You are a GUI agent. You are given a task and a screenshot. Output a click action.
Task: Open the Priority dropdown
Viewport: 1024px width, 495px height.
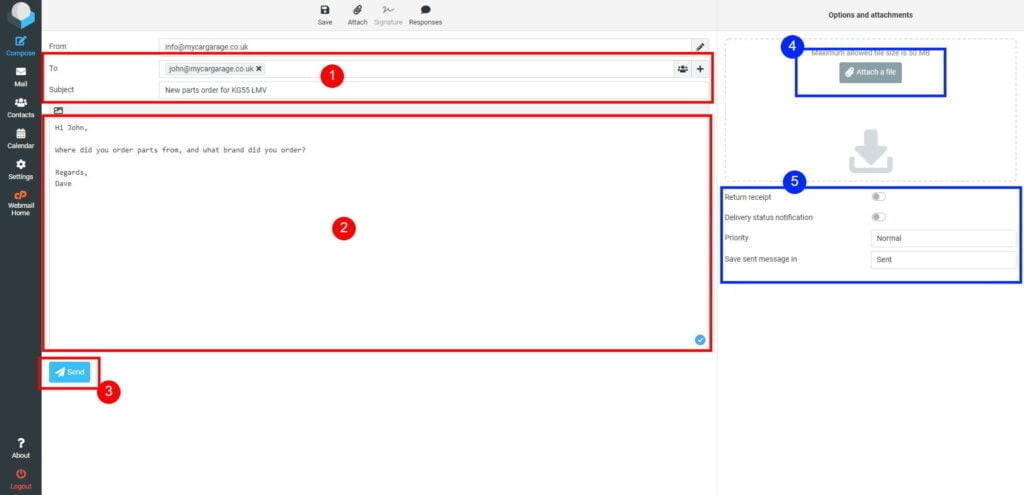(943, 238)
